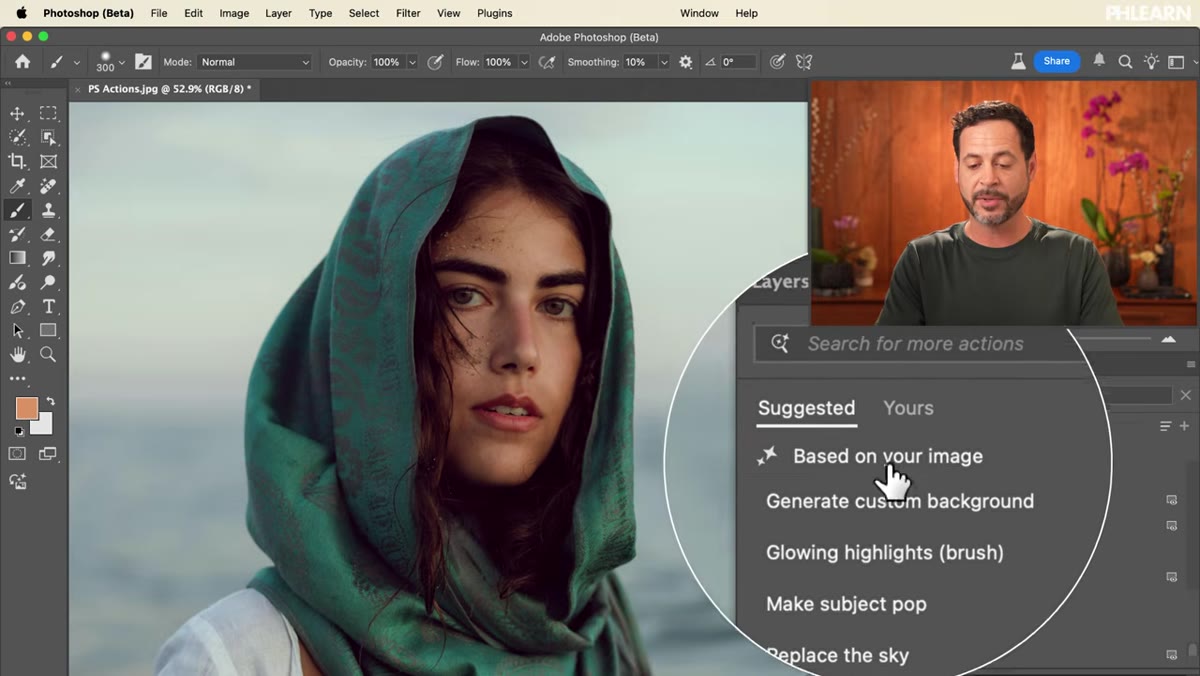Select the Path Selection tool

tap(17, 331)
